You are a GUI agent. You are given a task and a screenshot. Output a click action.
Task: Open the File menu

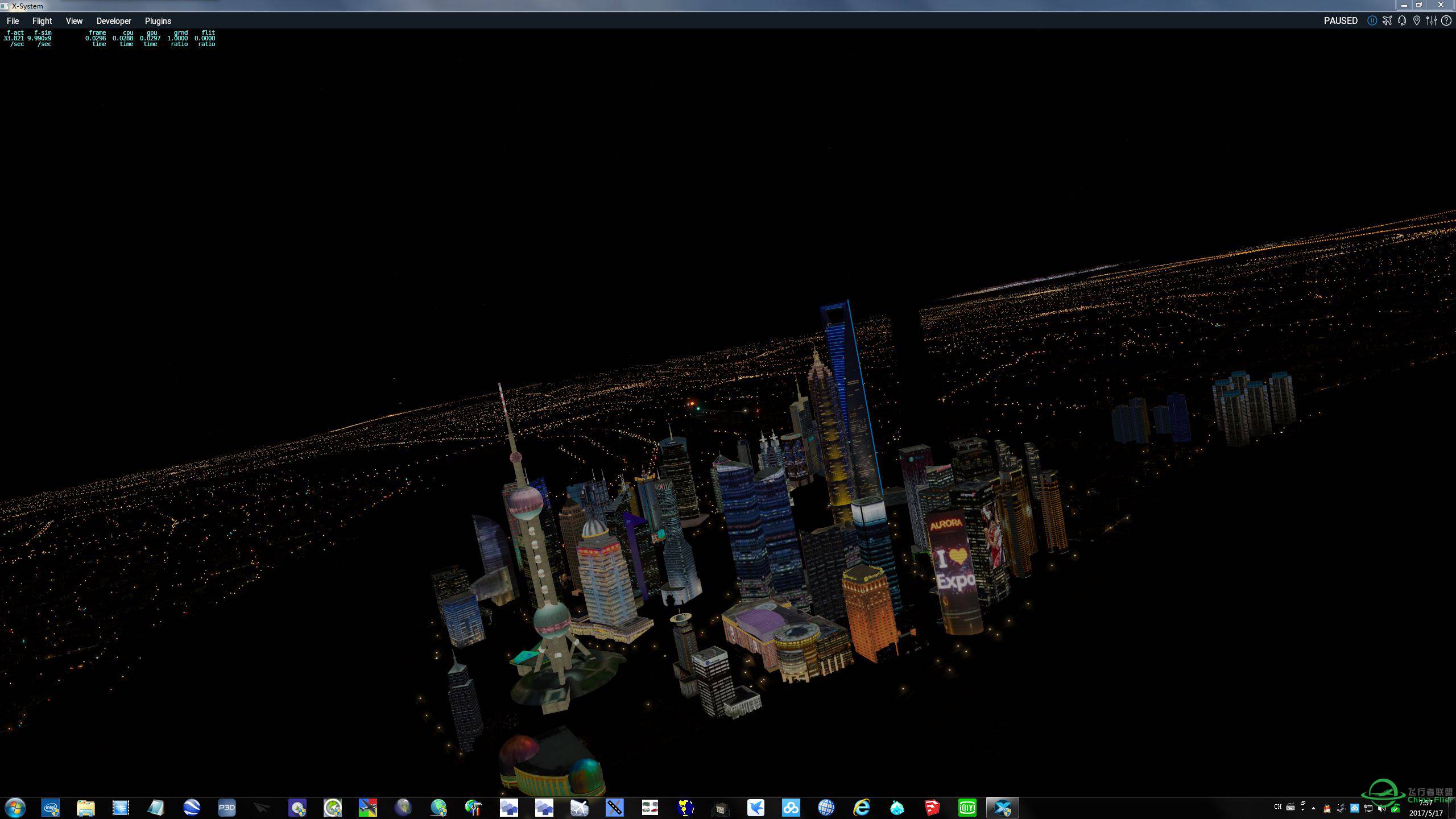click(x=13, y=20)
